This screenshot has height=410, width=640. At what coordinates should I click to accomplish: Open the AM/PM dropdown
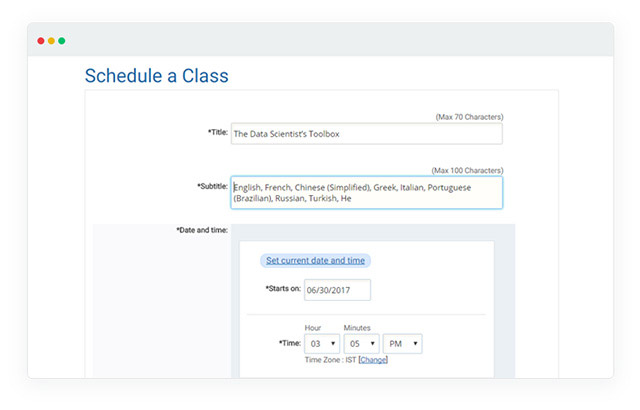point(402,344)
